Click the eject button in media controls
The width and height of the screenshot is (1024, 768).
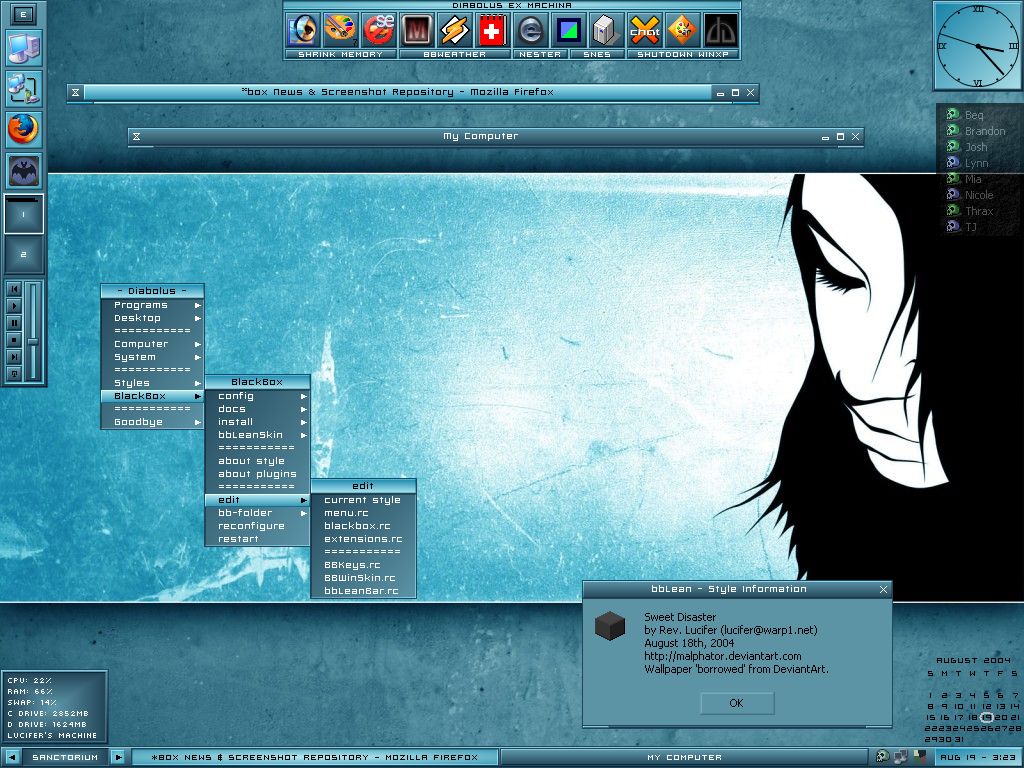click(x=14, y=374)
